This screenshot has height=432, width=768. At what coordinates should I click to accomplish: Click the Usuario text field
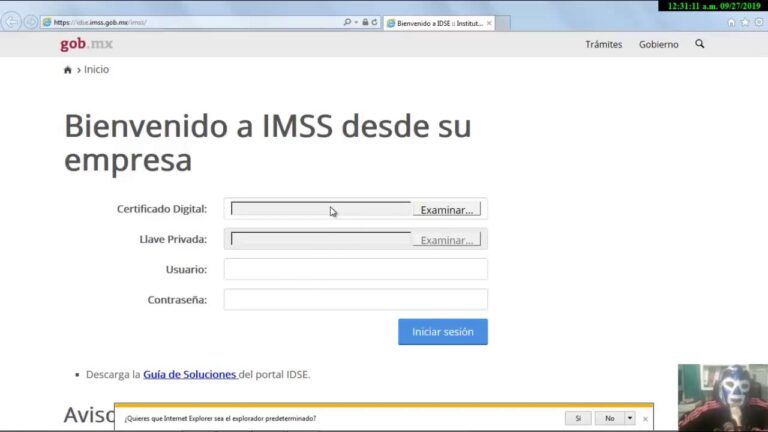pyautogui.click(x=355, y=269)
